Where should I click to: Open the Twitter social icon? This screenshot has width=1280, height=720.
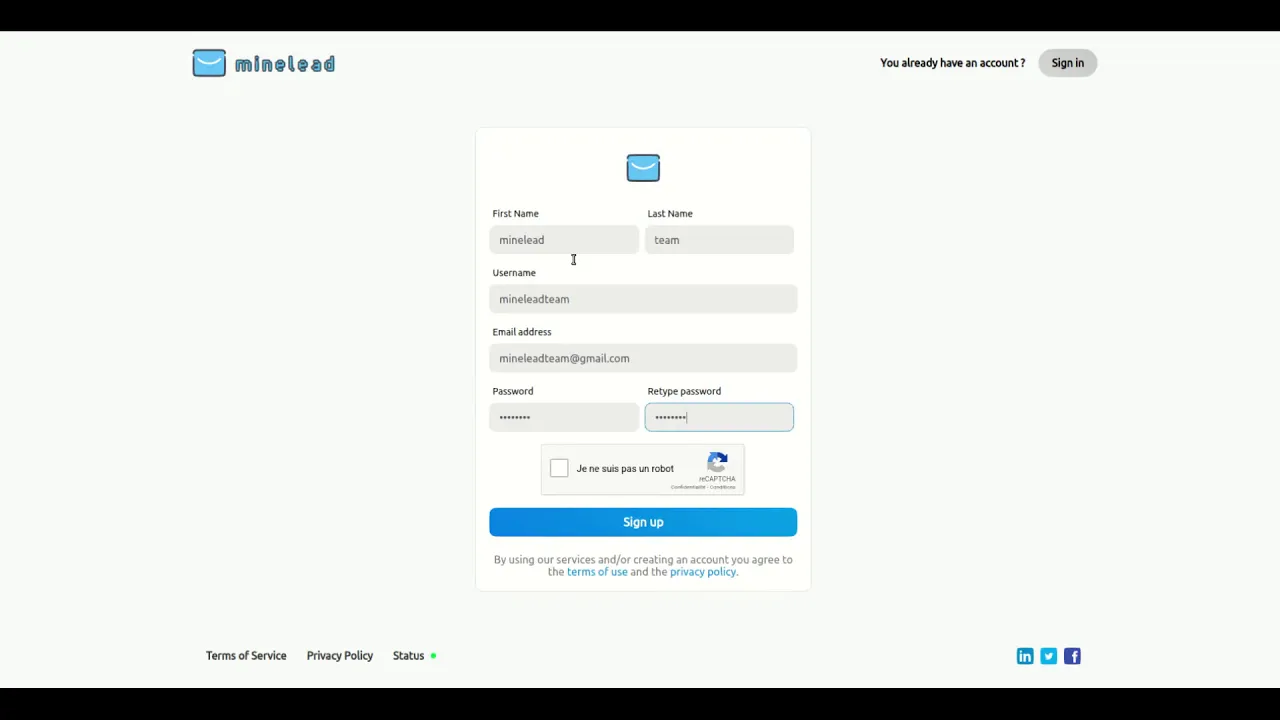point(1048,656)
